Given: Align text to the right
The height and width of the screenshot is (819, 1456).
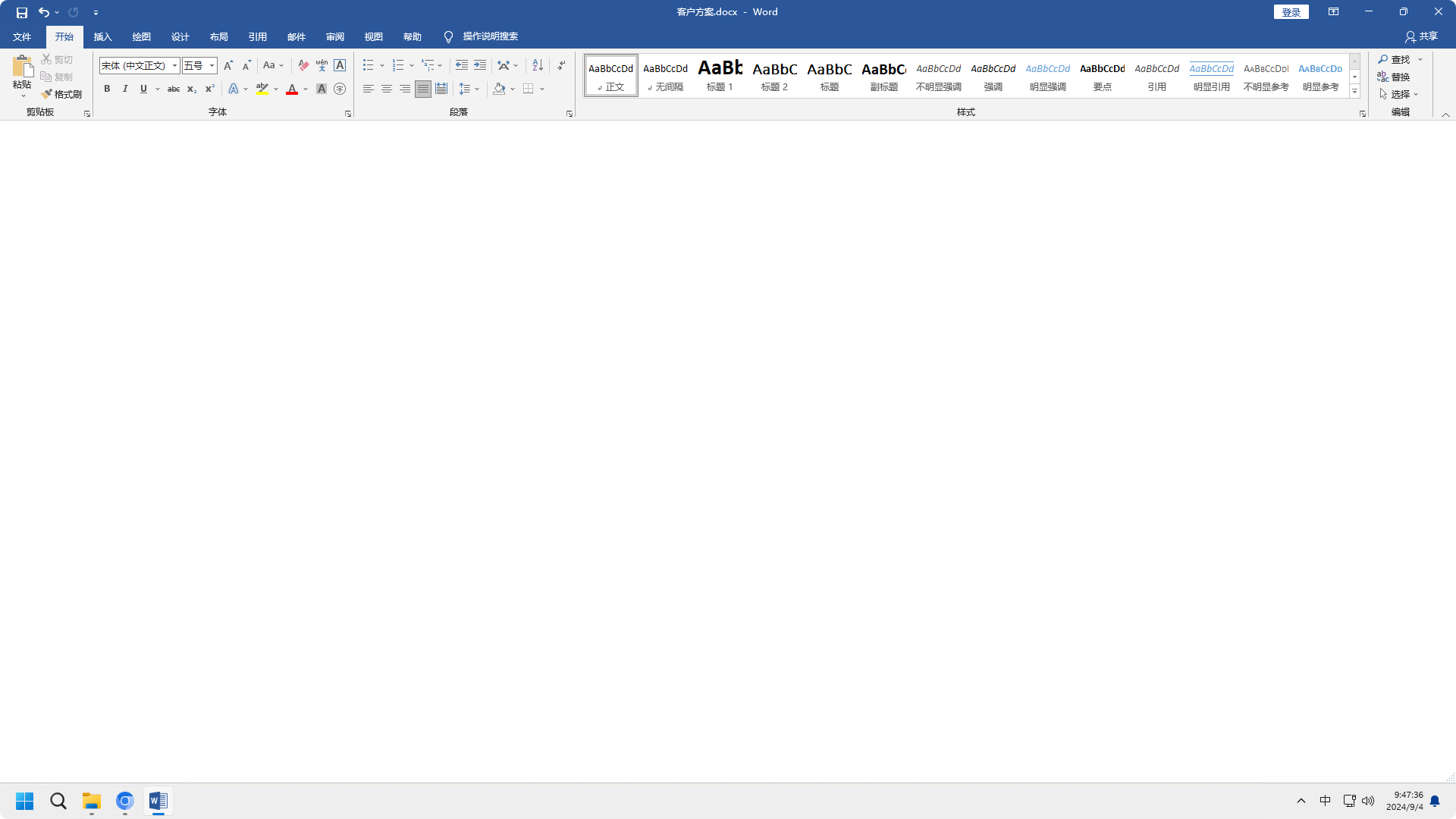Looking at the screenshot, I should pyautogui.click(x=405, y=89).
